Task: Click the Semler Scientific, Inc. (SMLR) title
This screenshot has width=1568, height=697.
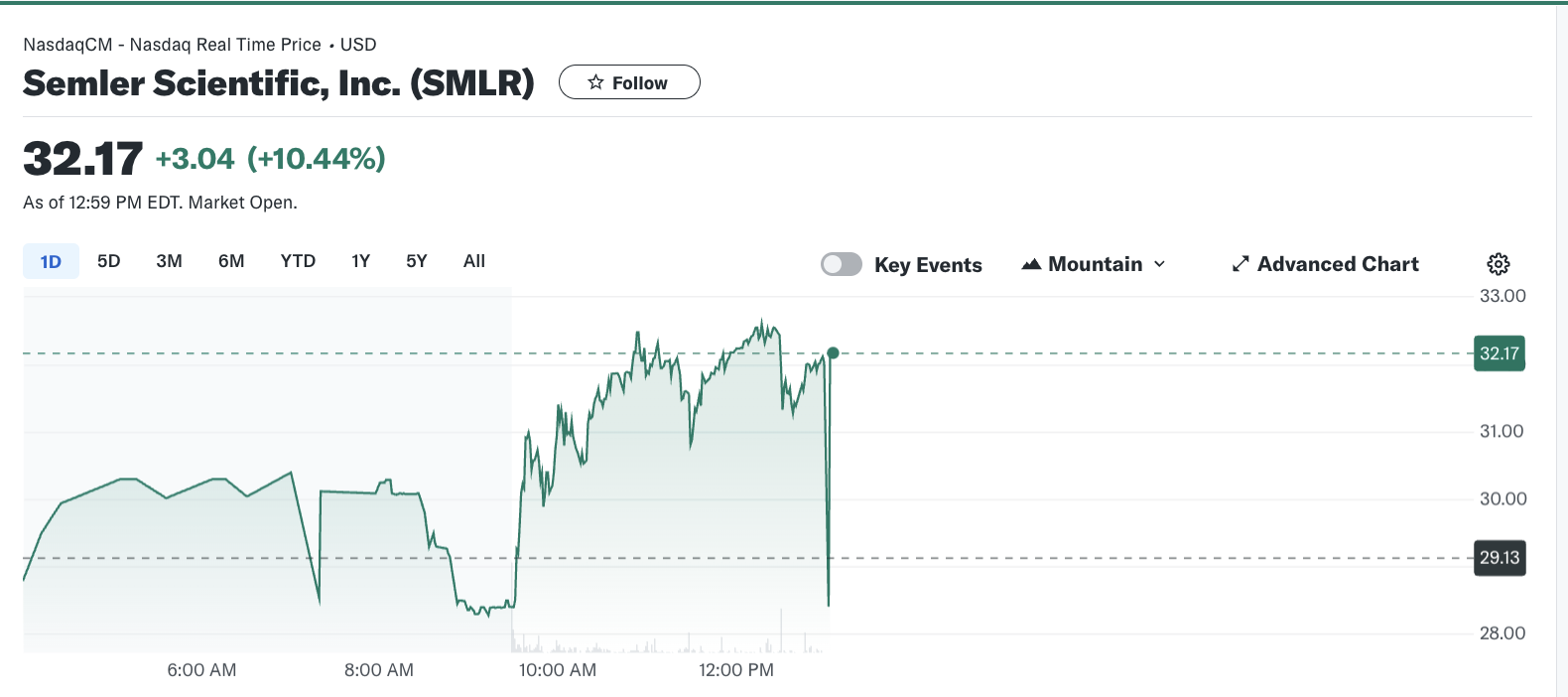Action: coord(279,83)
